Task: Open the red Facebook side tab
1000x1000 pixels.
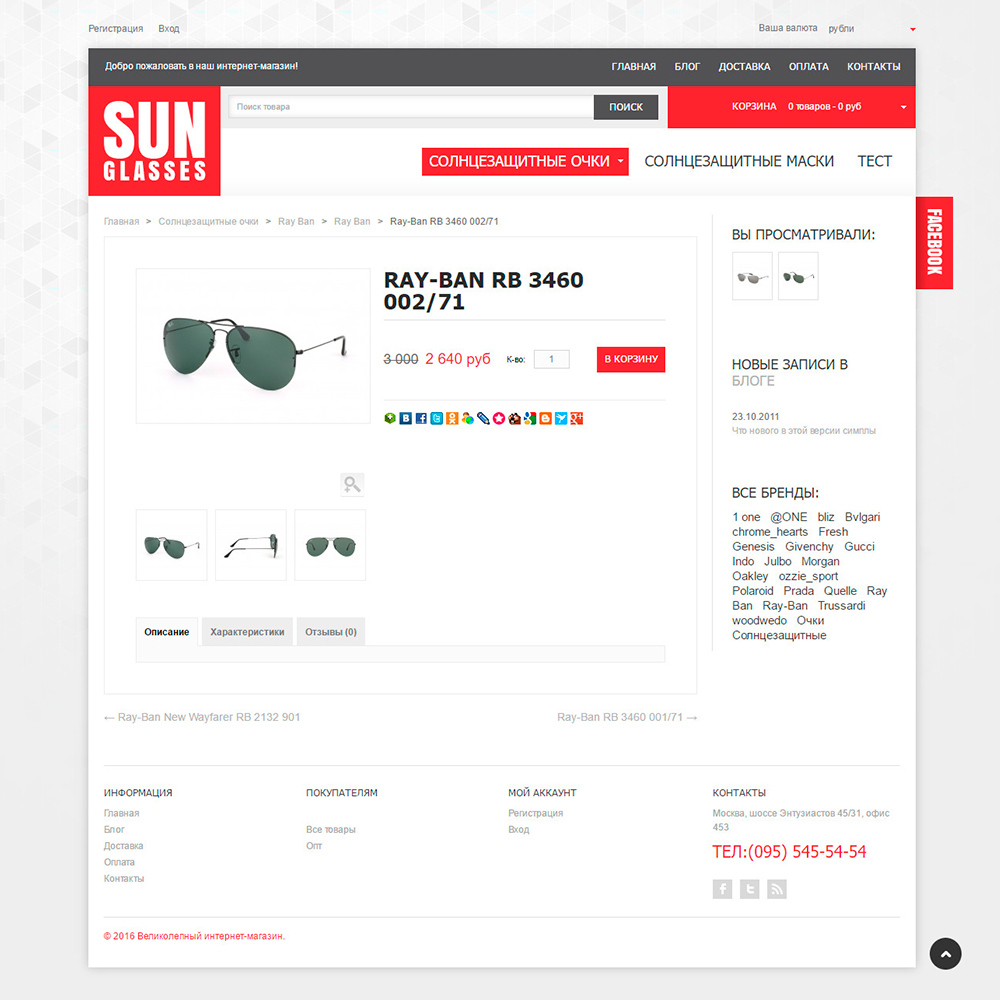Action: point(934,242)
